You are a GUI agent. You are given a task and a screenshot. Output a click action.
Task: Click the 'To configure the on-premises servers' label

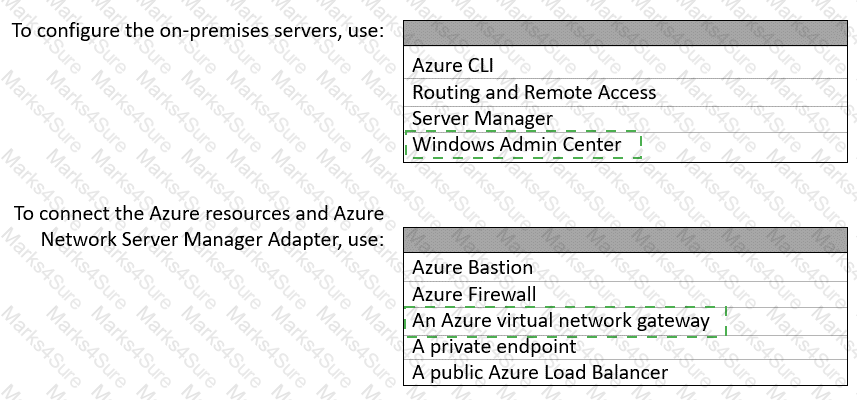pos(198,31)
